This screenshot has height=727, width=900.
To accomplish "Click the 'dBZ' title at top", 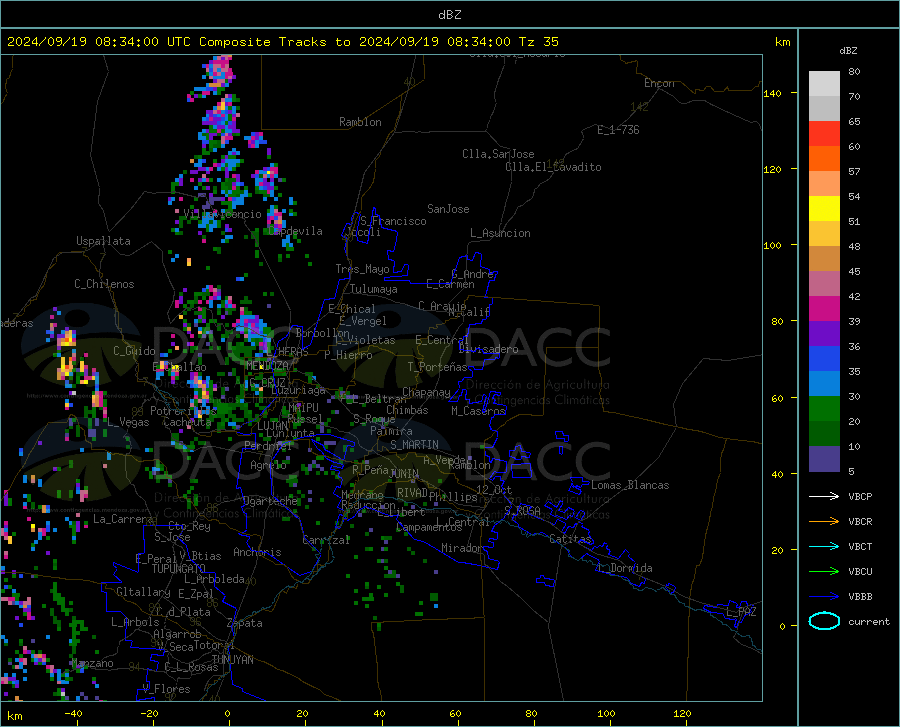I will click(x=449, y=15).
